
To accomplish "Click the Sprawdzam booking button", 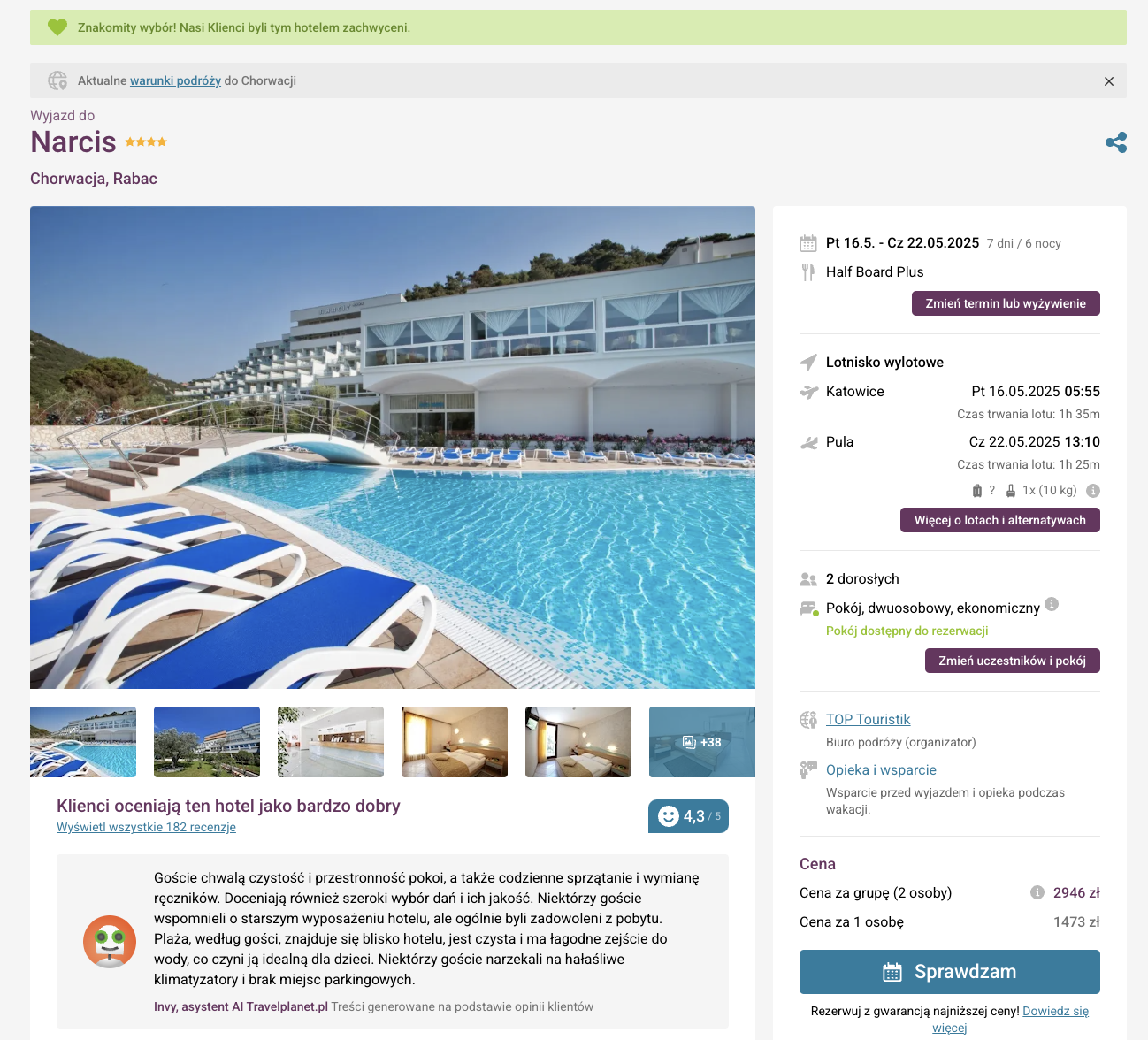I will pos(950,972).
